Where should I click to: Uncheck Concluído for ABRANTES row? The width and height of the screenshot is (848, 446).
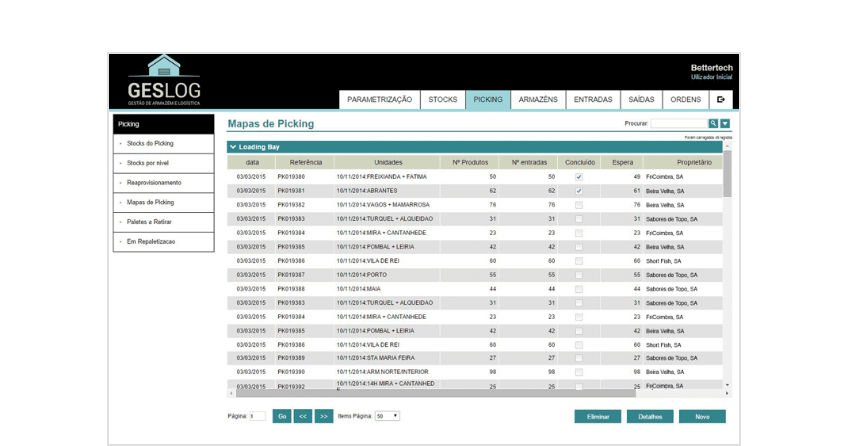pyautogui.click(x=578, y=190)
